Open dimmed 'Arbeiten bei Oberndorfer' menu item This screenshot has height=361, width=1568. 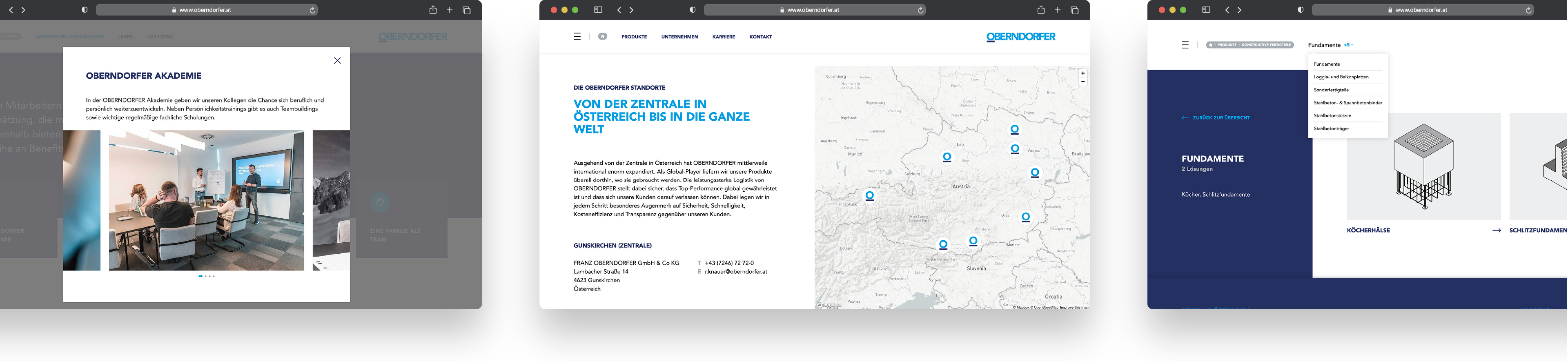click(70, 37)
